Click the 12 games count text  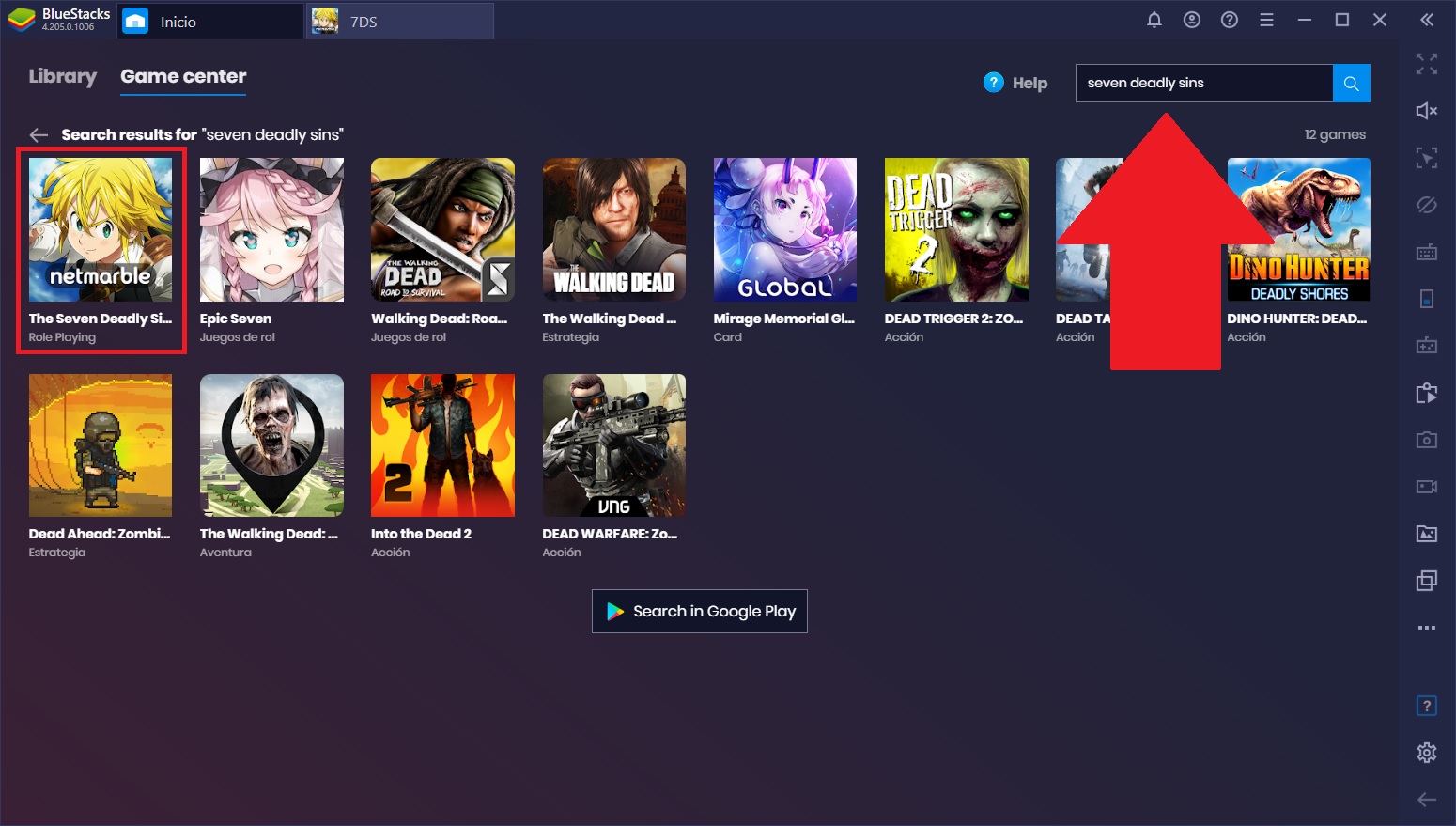click(1335, 134)
